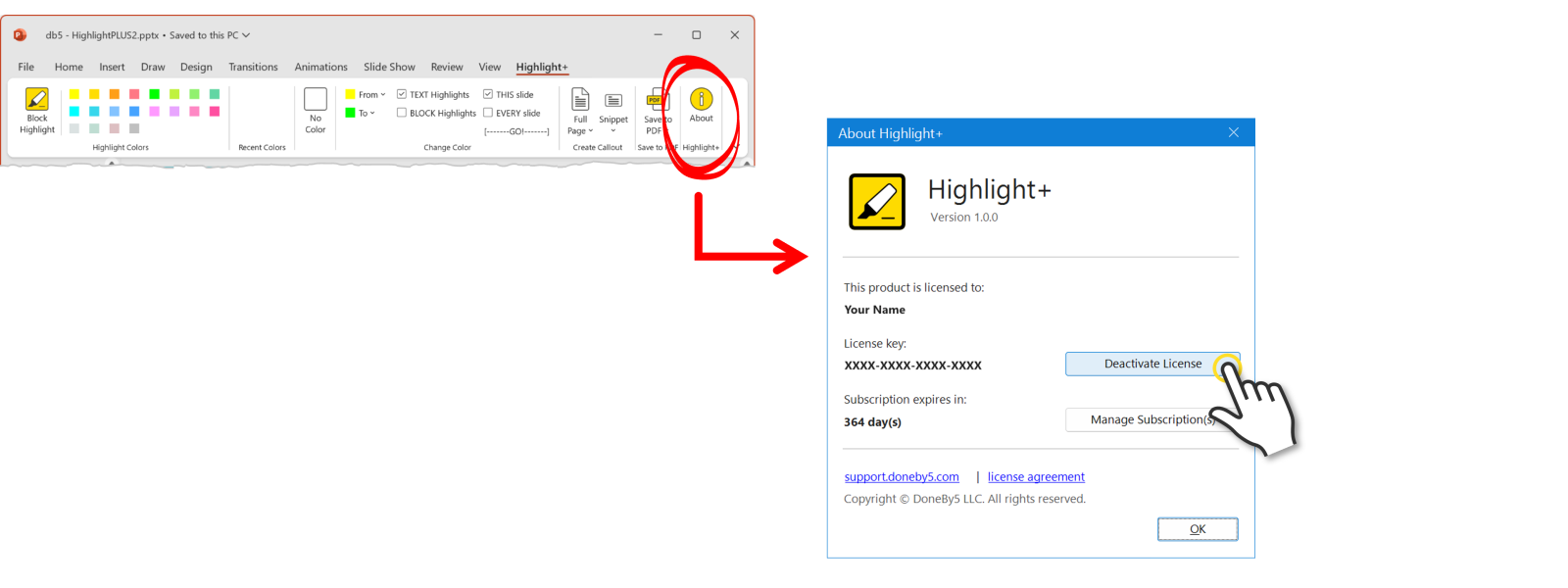Click the Deactivate License button
This screenshot has height=588, width=1568.
pos(1152,364)
